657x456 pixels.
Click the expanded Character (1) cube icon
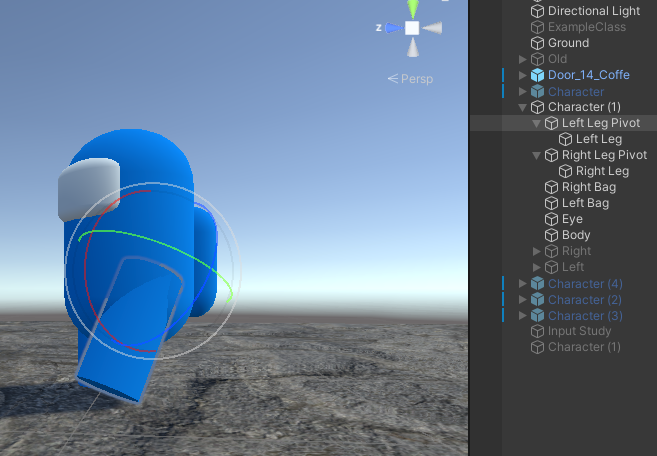click(x=537, y=107)
